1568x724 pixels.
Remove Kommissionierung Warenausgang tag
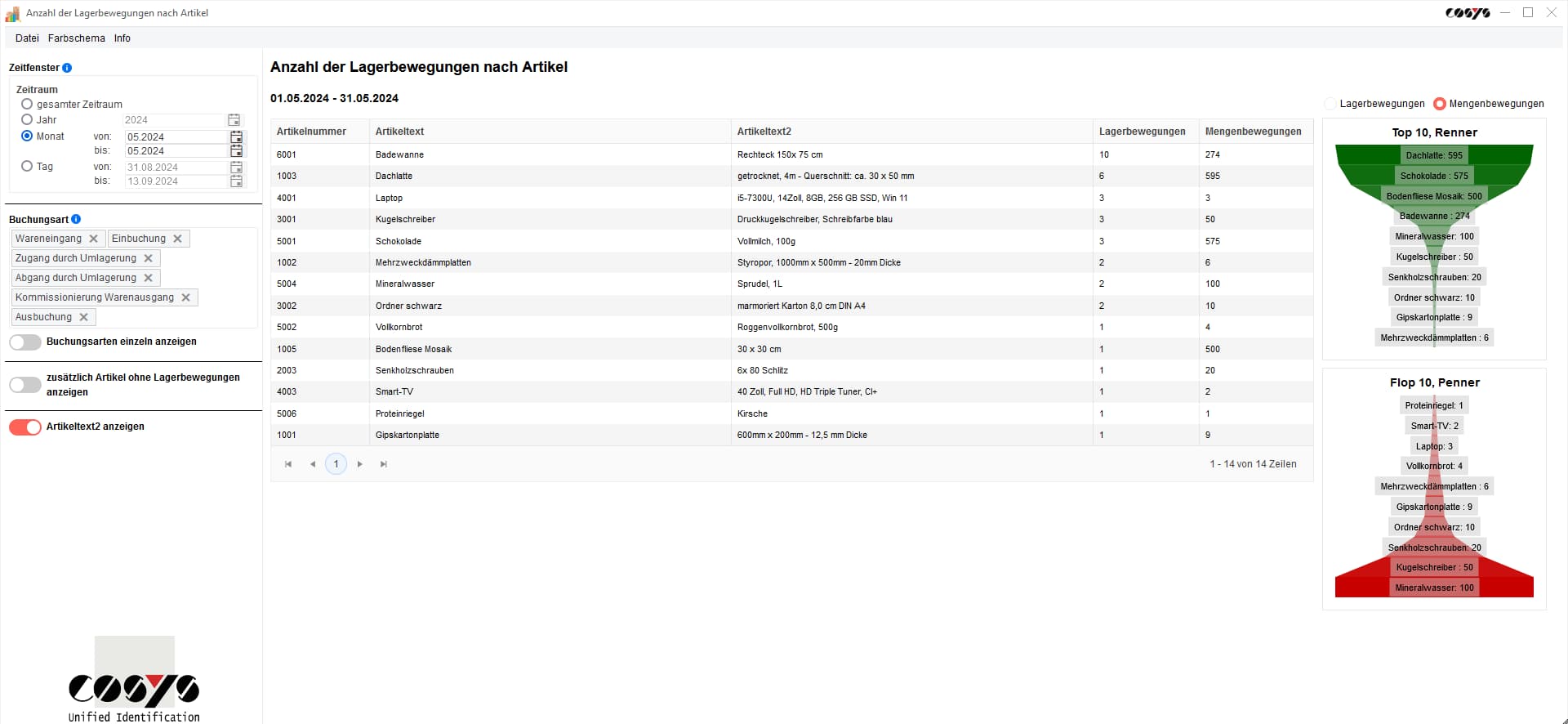pos(185,297)
